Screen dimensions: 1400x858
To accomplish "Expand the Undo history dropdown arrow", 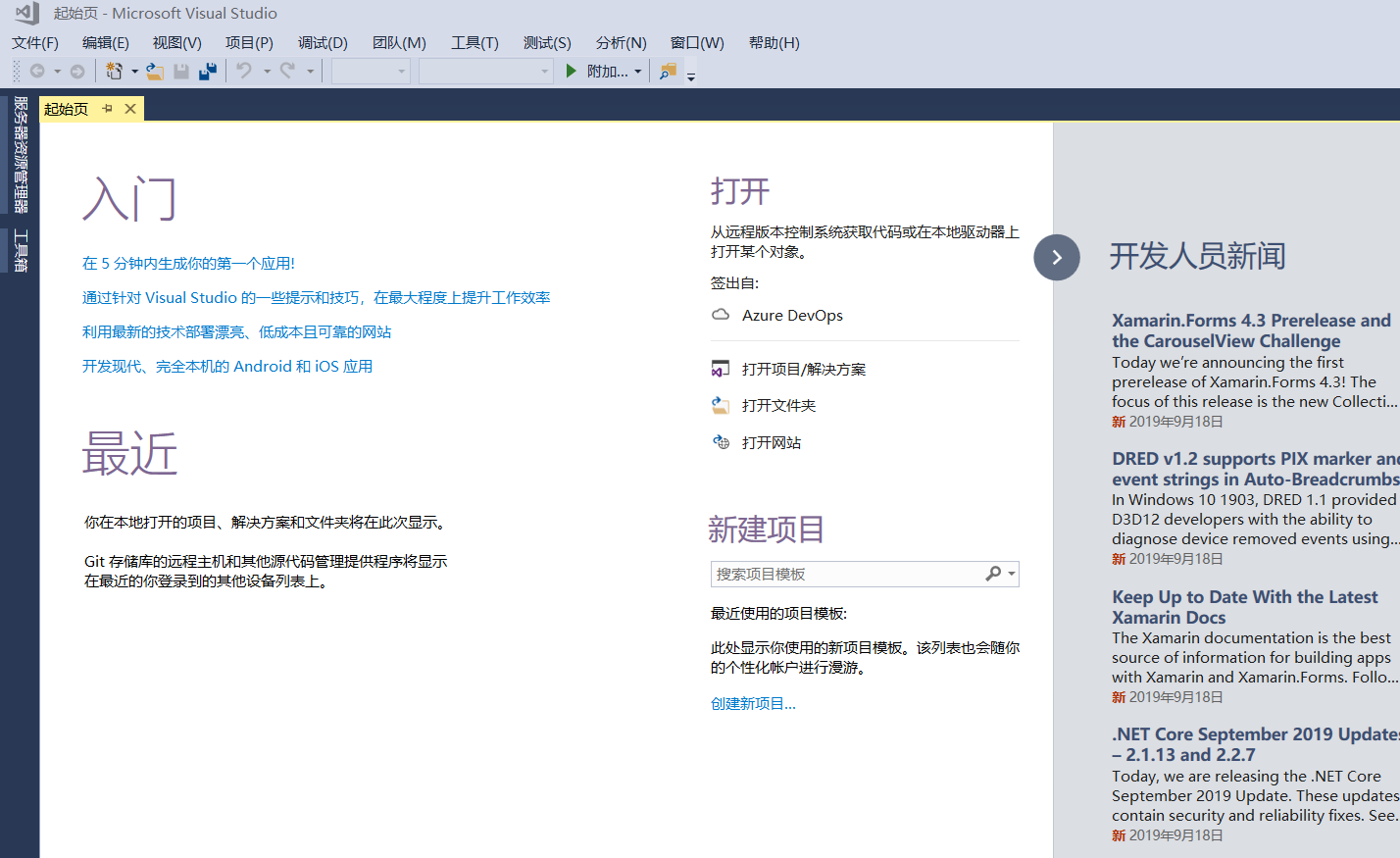I will pos(267,72).
